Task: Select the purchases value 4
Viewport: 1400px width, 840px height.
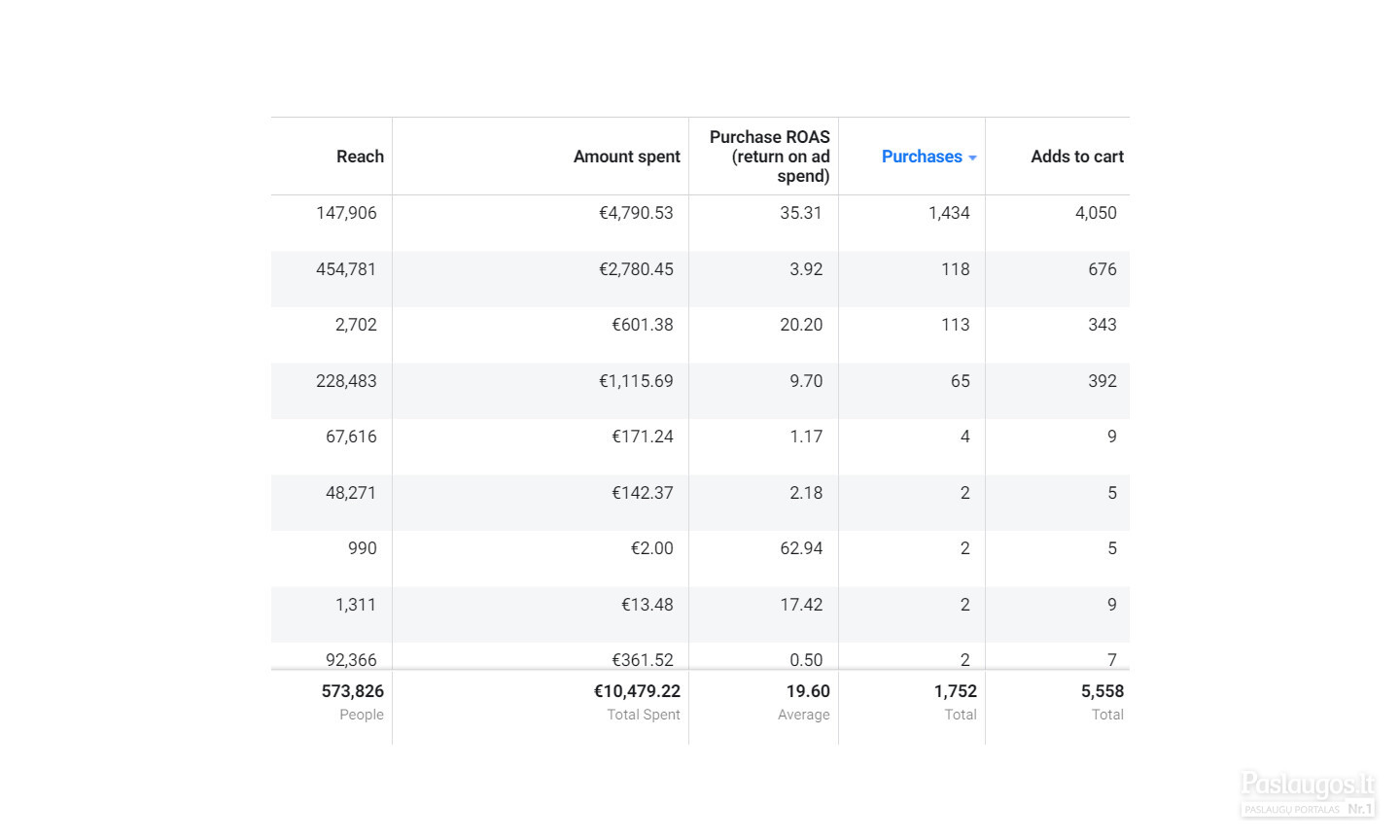Action: coord(965,437)
